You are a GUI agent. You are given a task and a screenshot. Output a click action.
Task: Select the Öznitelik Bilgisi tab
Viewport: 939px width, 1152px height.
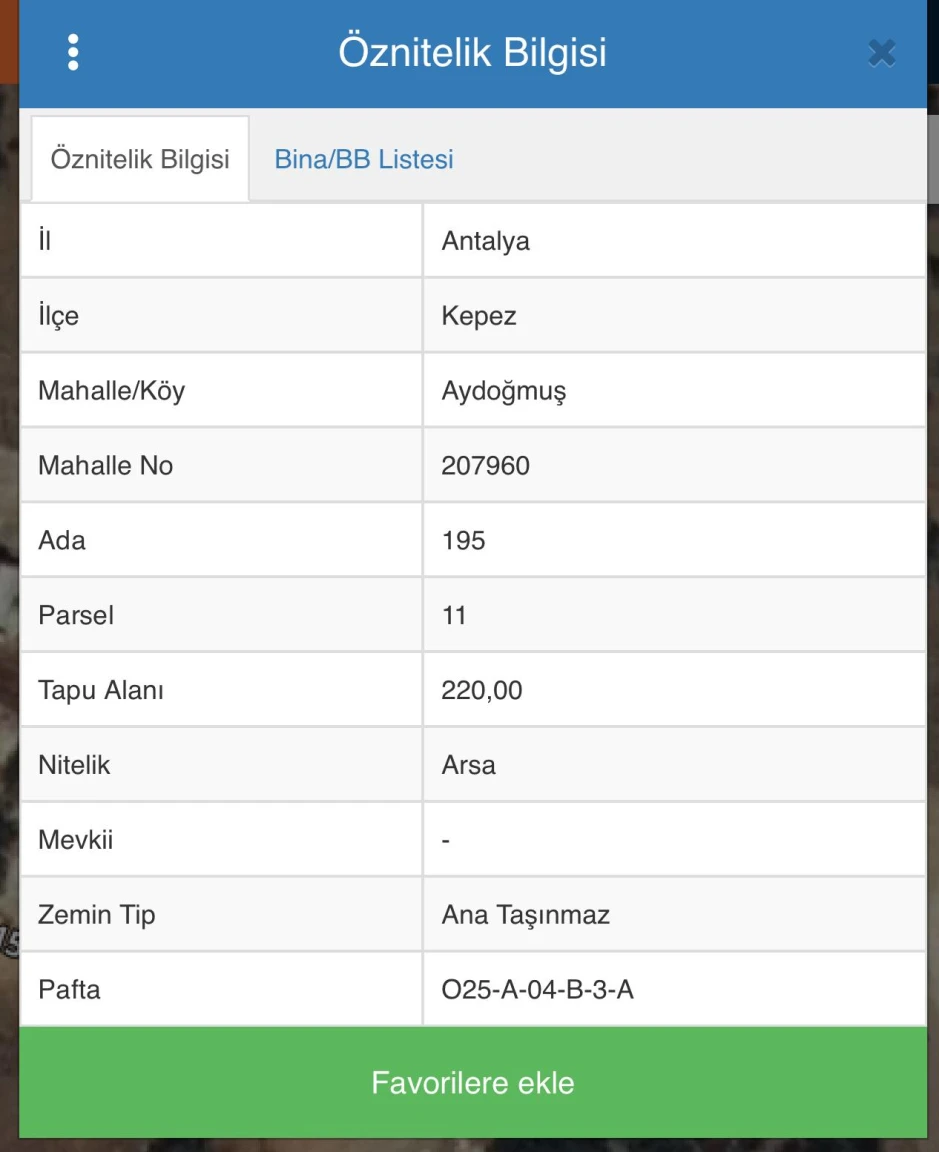140,159
